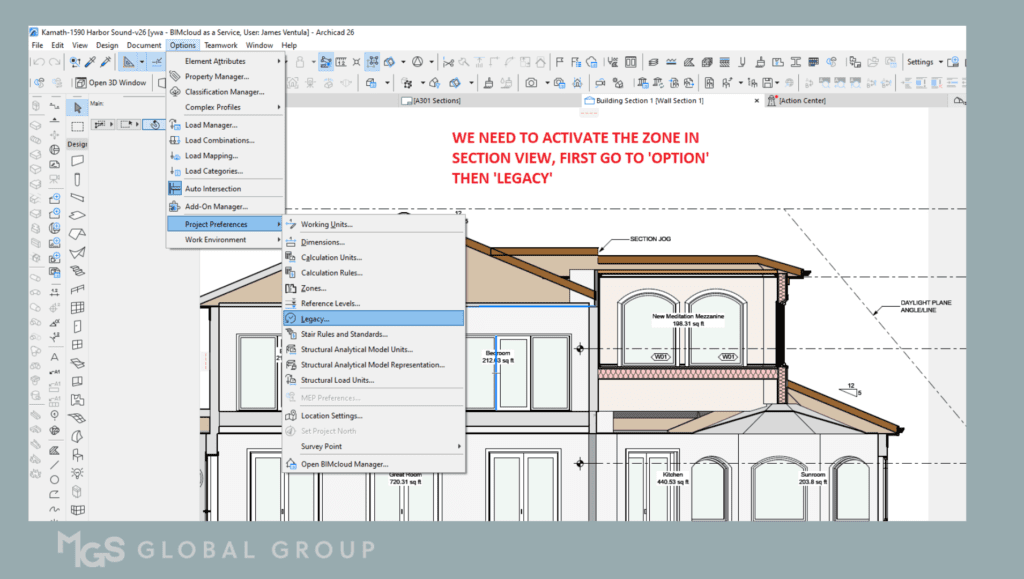Click the Open 3D Window button
This screenshot has width=1024, height=579.
click(x=110, y=82)
